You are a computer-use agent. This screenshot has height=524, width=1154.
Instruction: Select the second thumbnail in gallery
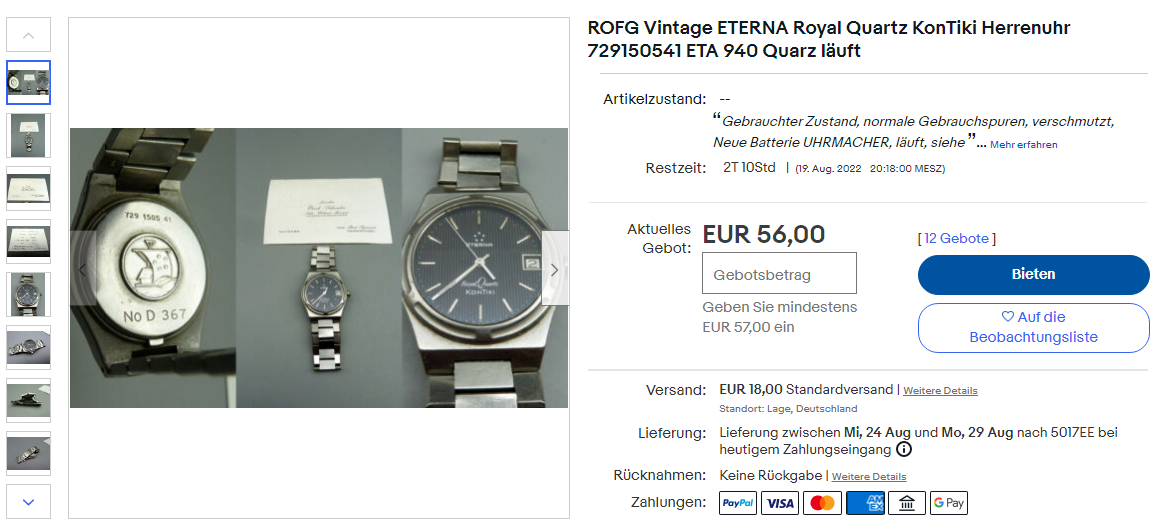point(28,135)
